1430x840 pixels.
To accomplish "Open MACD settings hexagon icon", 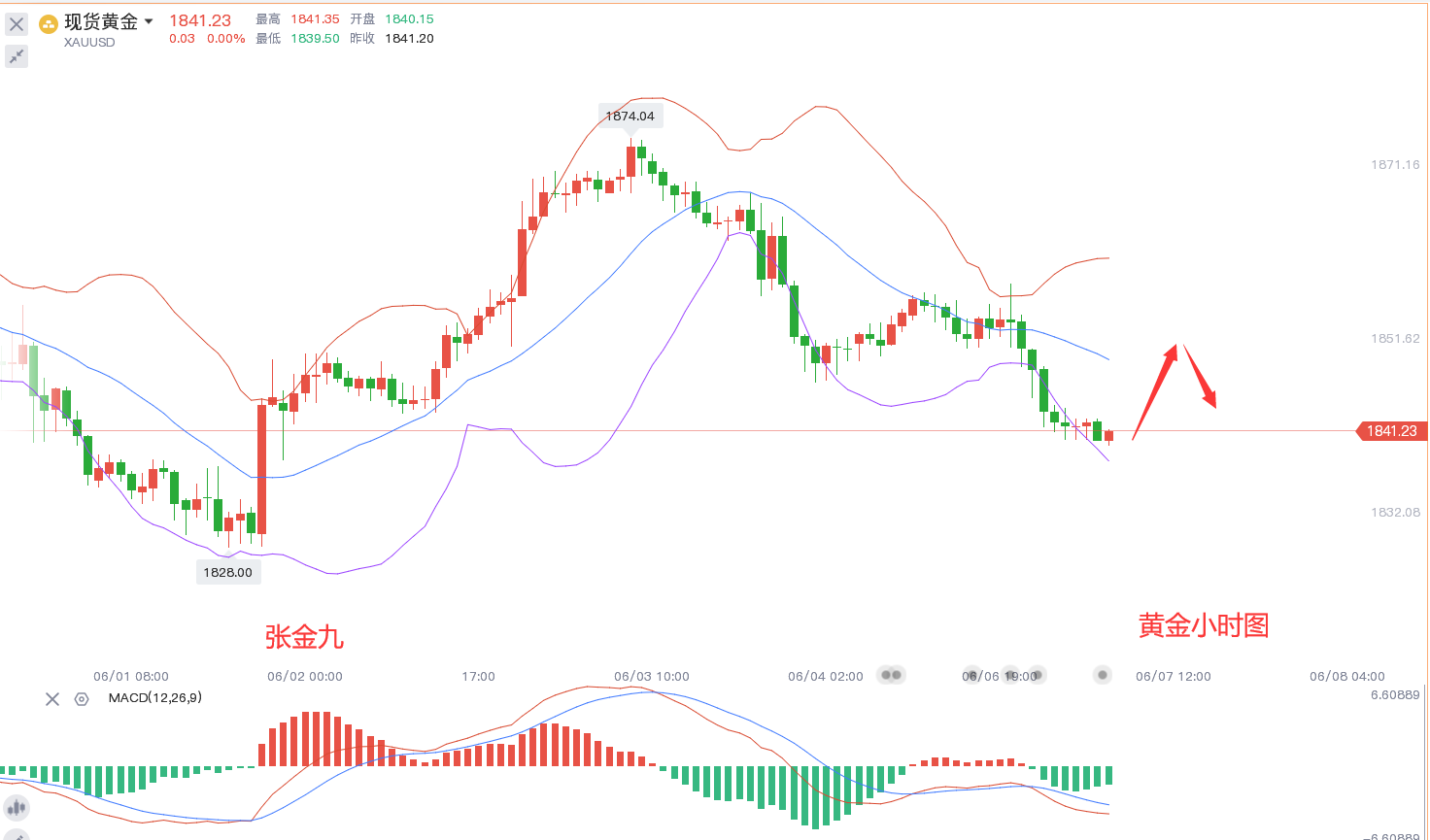I will (82, 699).
